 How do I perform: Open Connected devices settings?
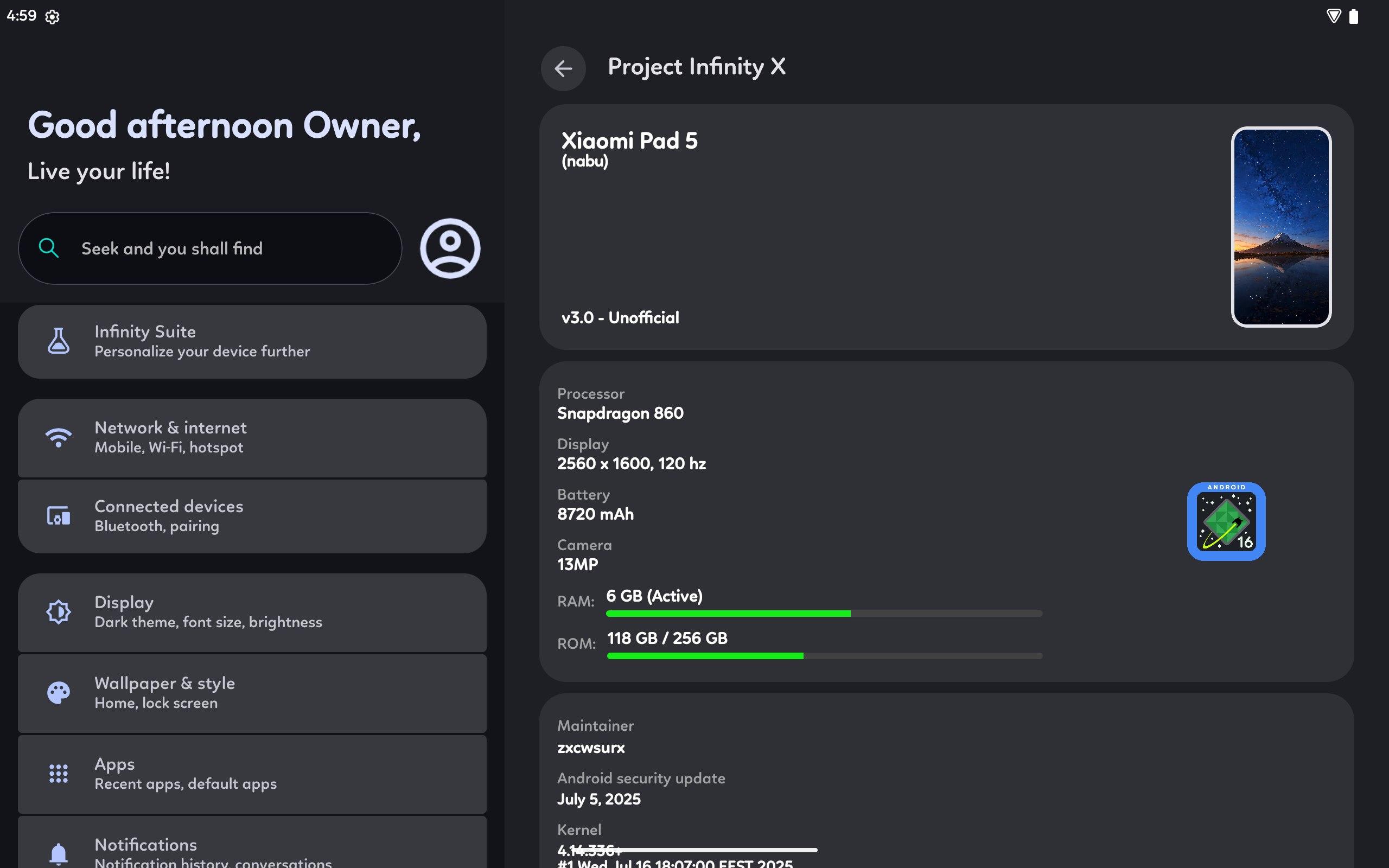[252, 516]
